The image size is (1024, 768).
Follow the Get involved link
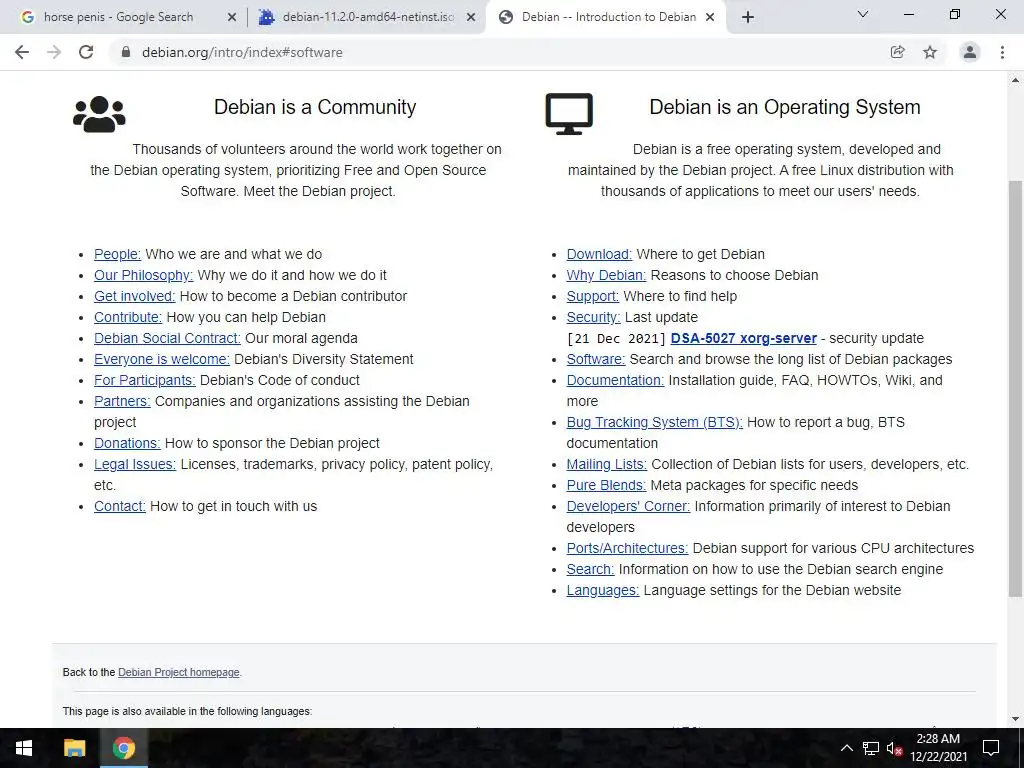tap(135, 296)
